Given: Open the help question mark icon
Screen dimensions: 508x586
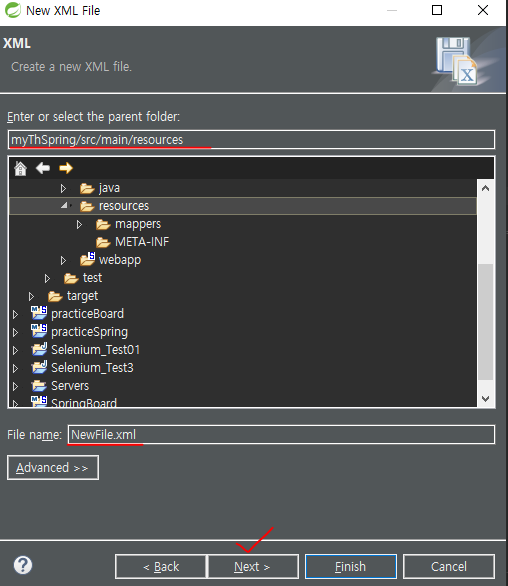Looking at the screenshot, I should click(23, 565).
